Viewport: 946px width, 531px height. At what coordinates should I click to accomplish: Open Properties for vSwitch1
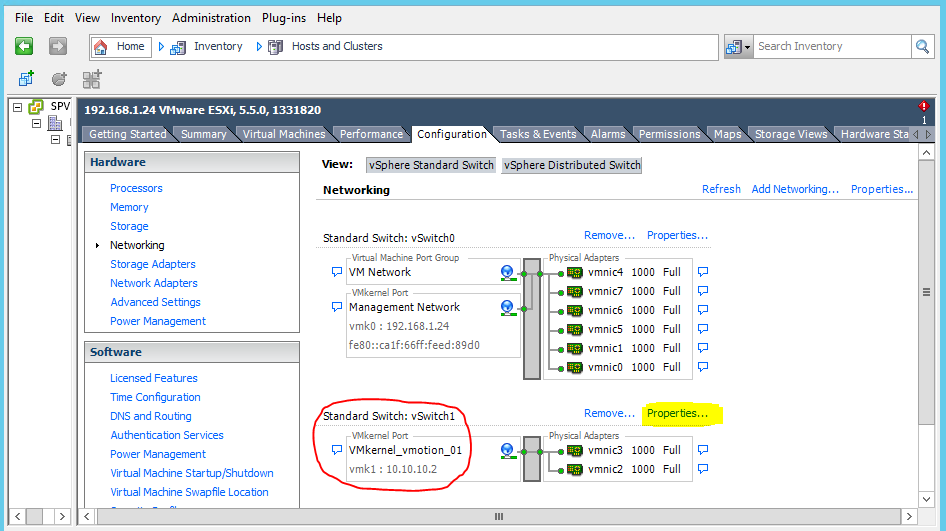677,413
